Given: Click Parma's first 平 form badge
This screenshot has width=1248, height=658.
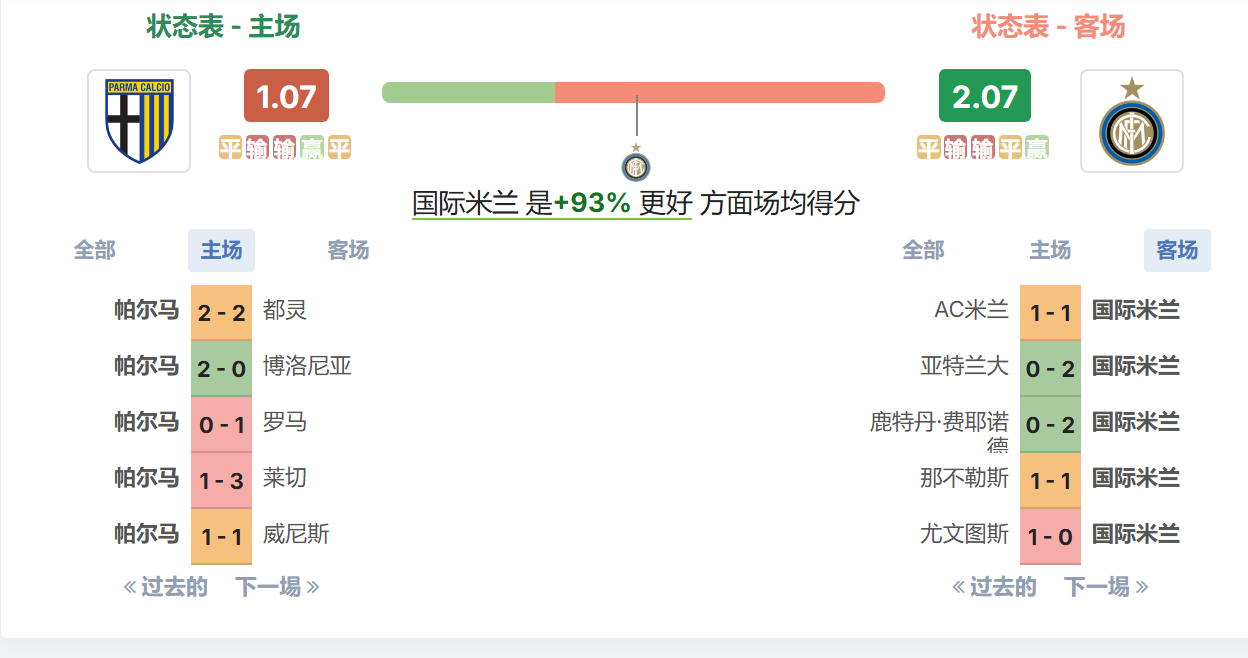Looking at the screenshot, I should (x=230, y=149).
